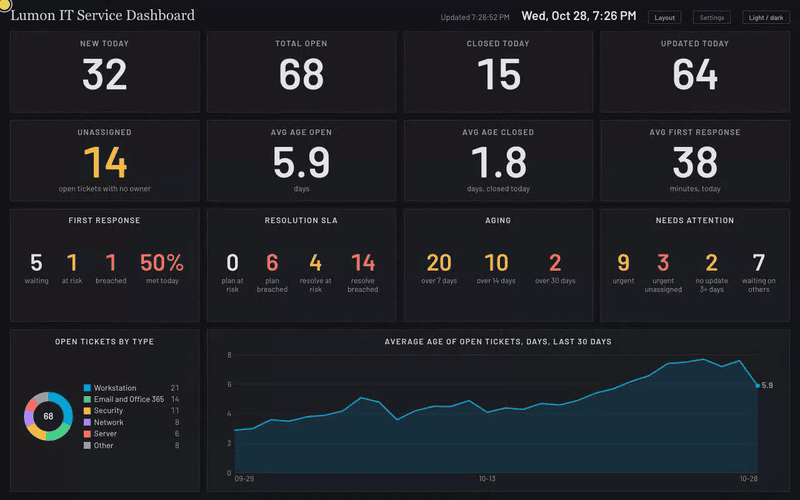Click the 10-28 axis date label
The image size is (800, 500).
(x=748, y=479)
